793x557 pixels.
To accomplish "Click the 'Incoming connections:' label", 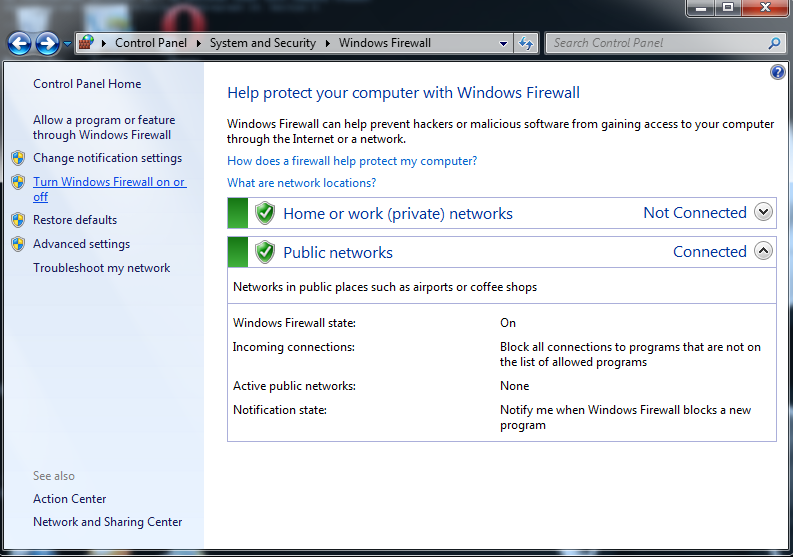I will point(293,347).
